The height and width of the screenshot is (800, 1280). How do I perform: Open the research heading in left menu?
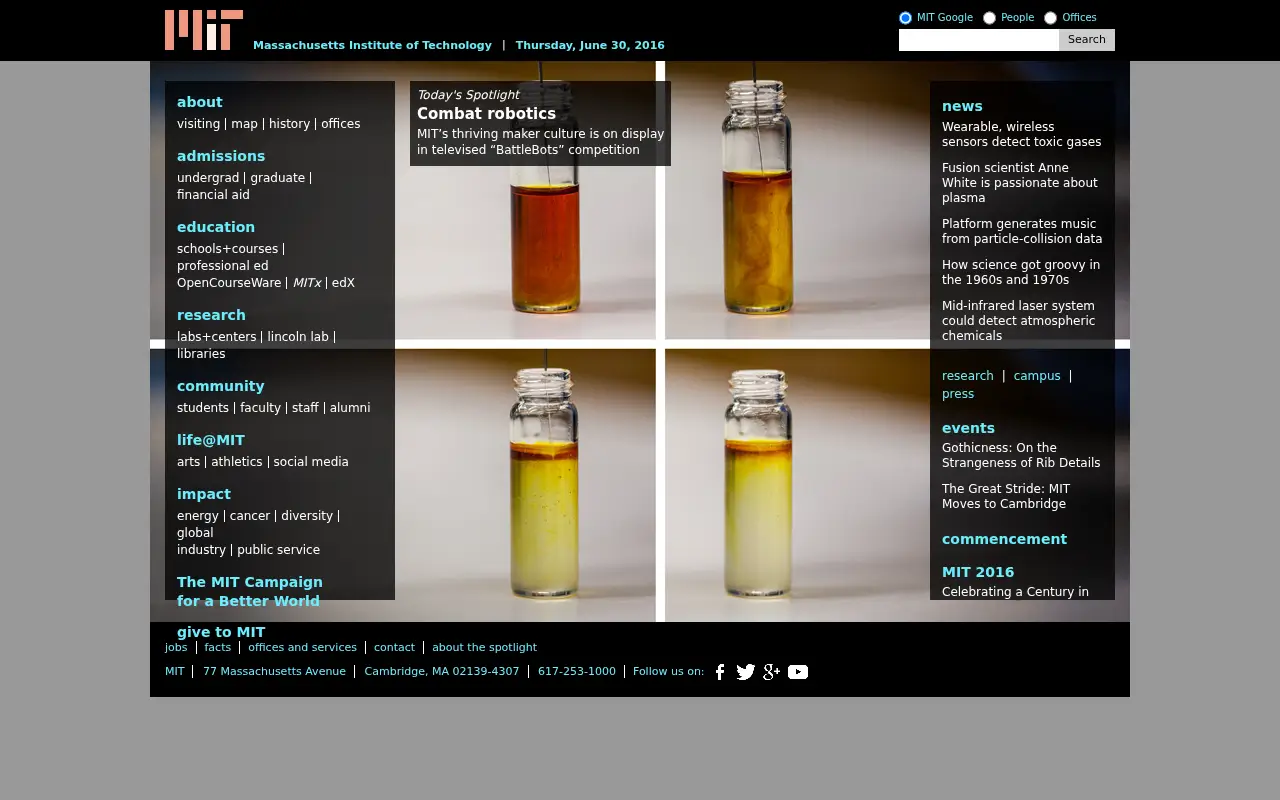(211, 315)
